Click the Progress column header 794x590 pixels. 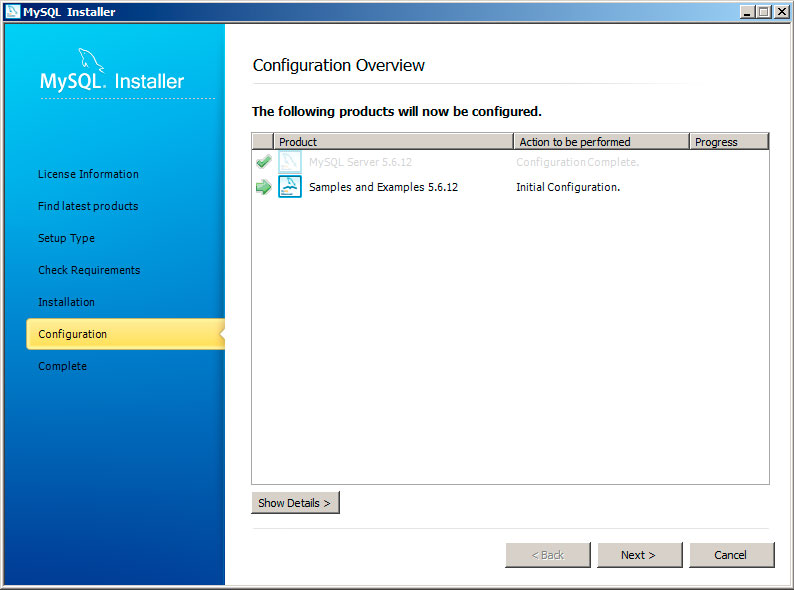point(729,142)
